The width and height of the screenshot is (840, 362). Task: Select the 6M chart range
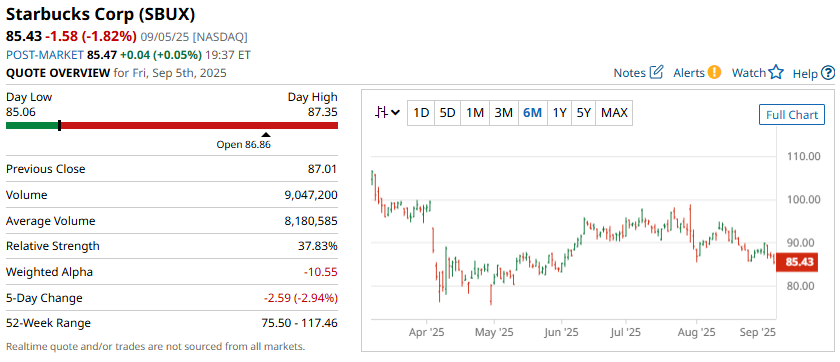tap(532, 113)
